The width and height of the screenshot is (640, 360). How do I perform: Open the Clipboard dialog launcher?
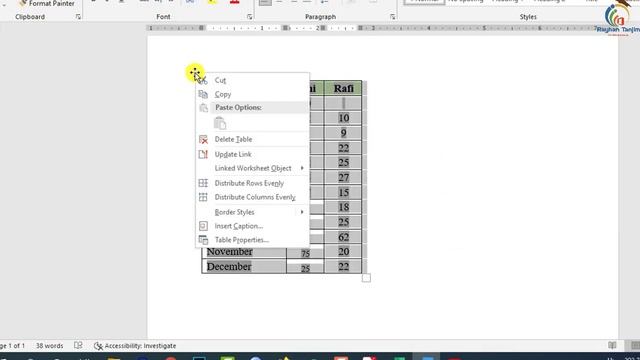[78, 17]
